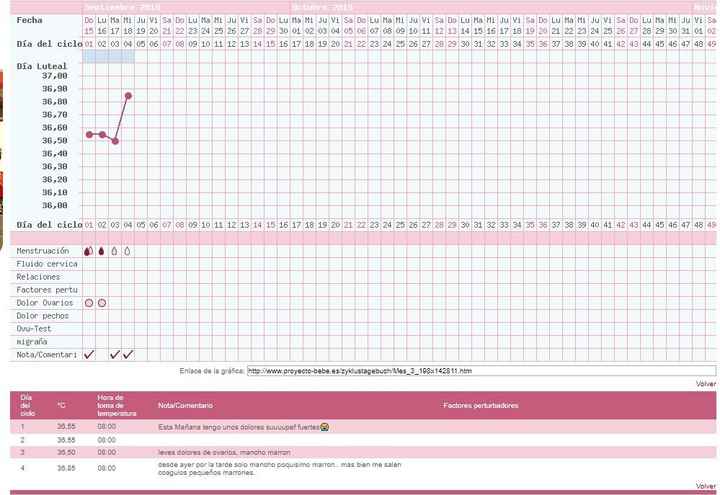Click the Factores pertu row label
Screen dimensions: 720x495
47,290
